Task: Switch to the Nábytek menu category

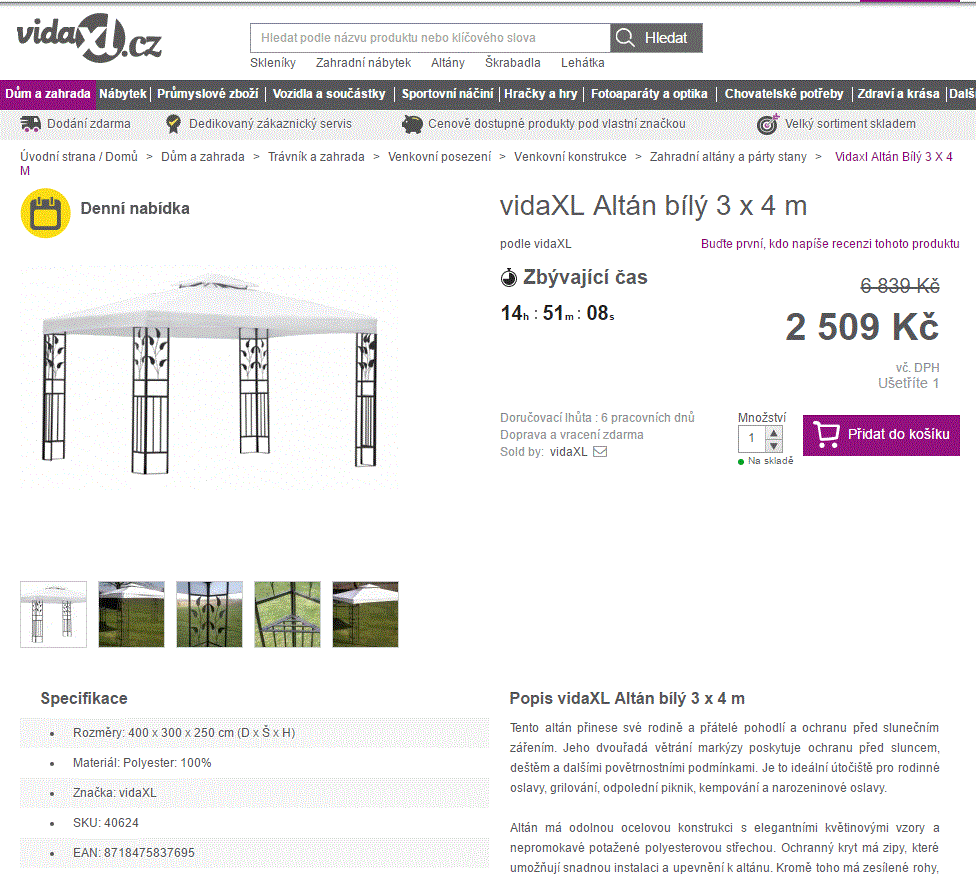Action: pyautogui.click(x=122, y=94)
